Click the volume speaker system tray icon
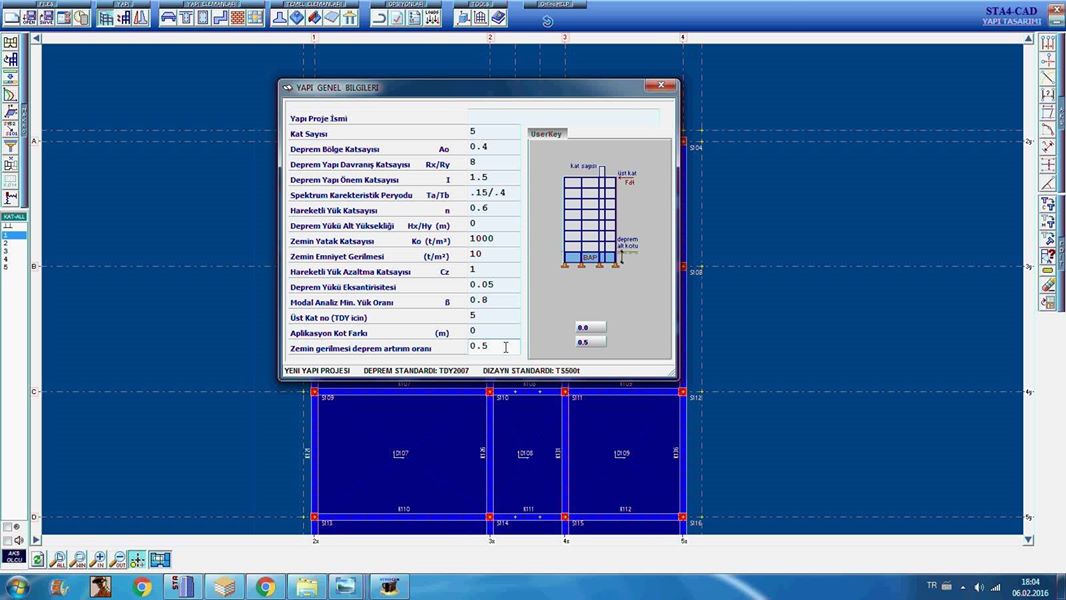The height and width of the screenshot is (600, 1066). 979,587
